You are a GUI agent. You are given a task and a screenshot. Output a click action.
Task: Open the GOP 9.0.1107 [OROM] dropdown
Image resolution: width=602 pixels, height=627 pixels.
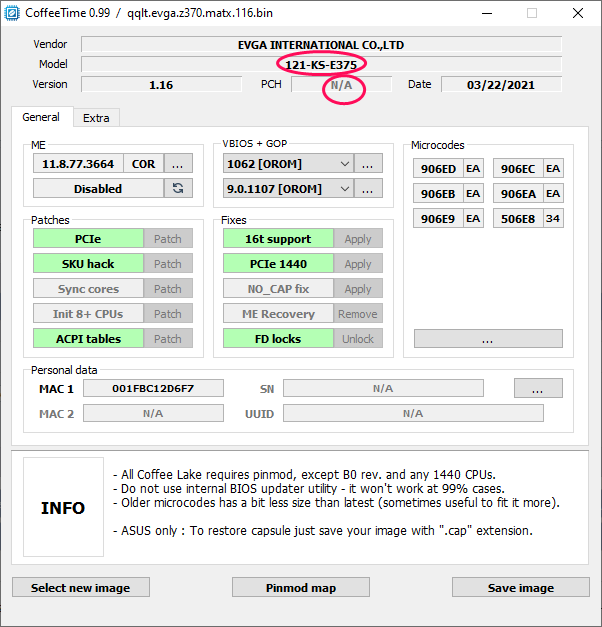[288, 188]
